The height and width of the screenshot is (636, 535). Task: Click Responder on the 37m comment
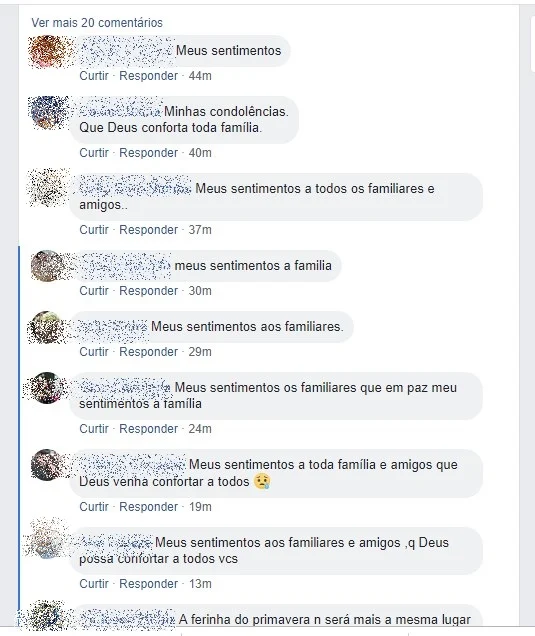[x=148, y=230]
